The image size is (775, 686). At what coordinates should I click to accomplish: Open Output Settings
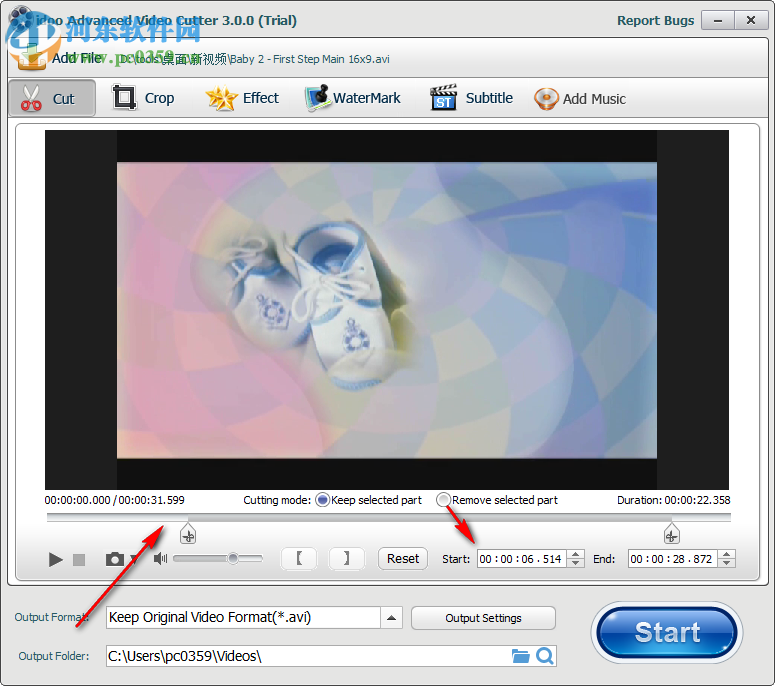pyautogui.click(x=483, y=618)
